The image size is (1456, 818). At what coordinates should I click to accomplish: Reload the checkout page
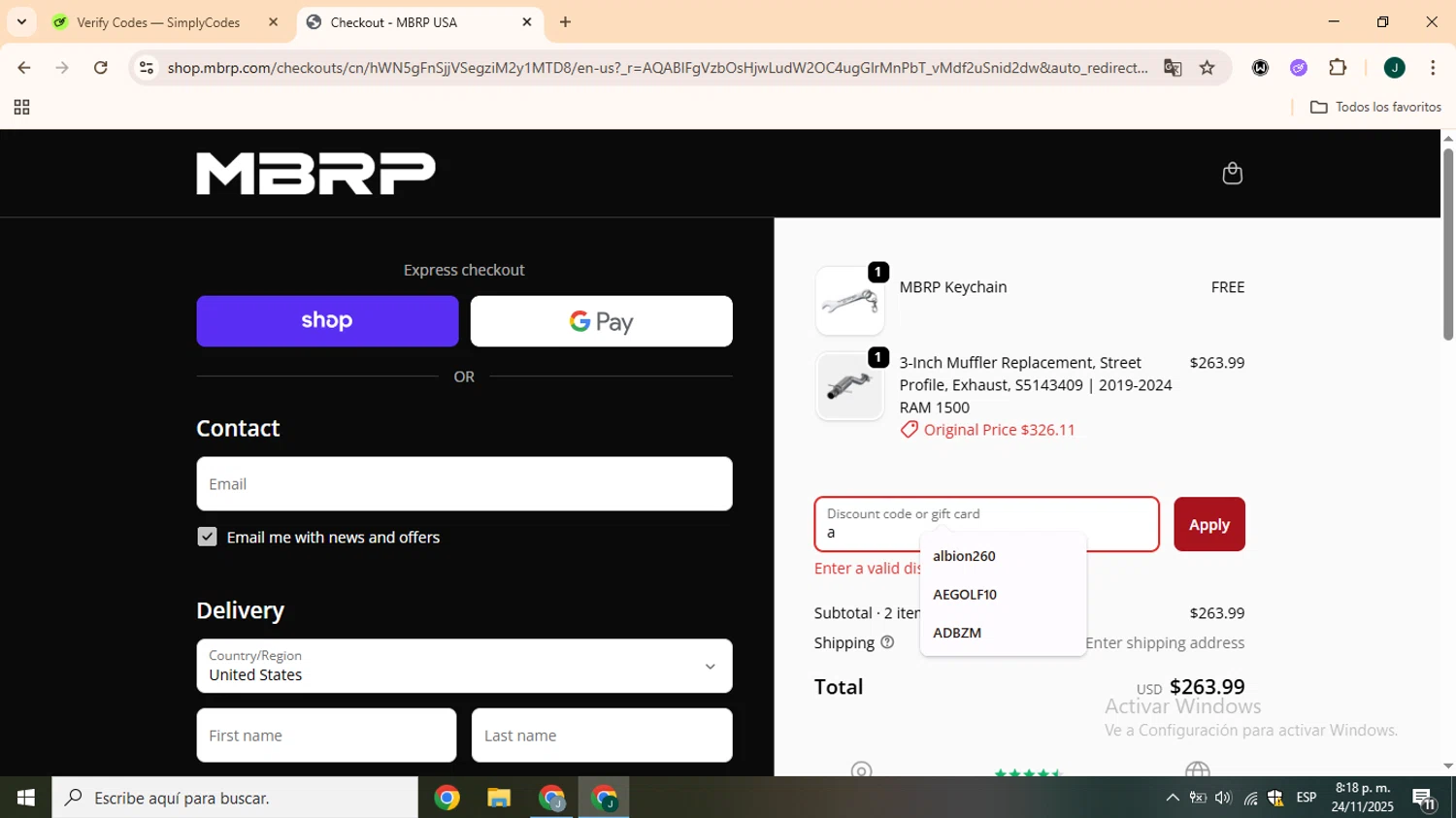pos(101,68)
